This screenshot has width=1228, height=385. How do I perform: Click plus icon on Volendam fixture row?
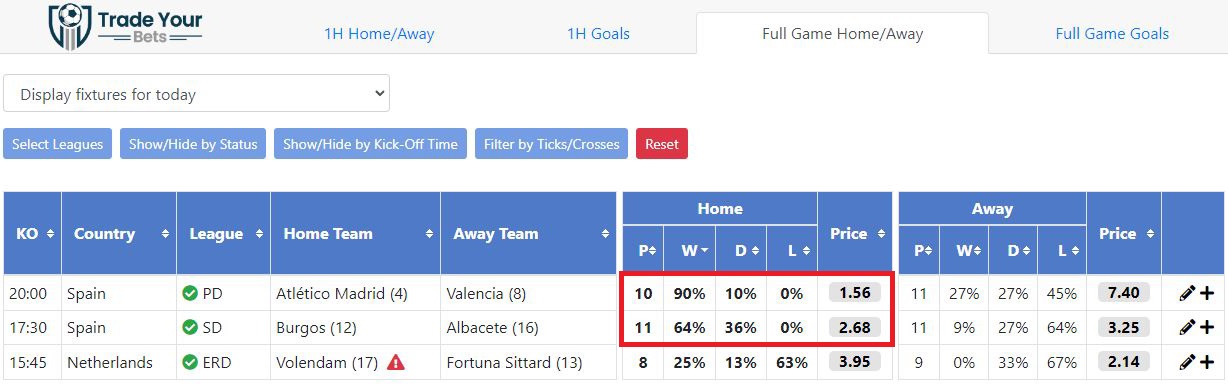(x=1206, y=361)
